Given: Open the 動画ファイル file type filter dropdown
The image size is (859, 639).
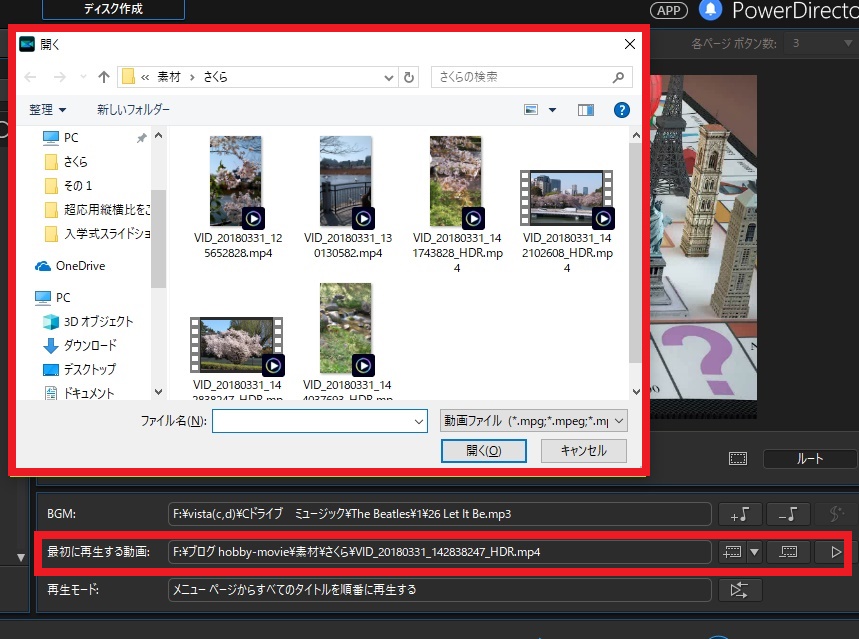Looking at the screenshot, I should (x=534, y=421).
